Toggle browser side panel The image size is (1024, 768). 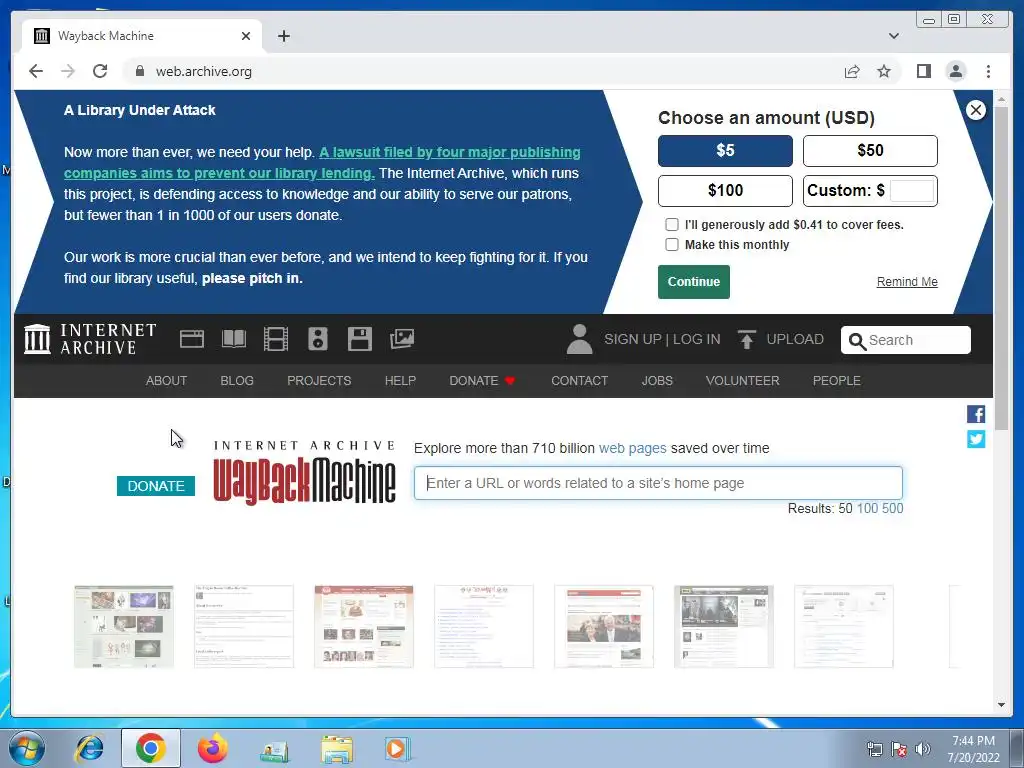(x=923, y=71)
